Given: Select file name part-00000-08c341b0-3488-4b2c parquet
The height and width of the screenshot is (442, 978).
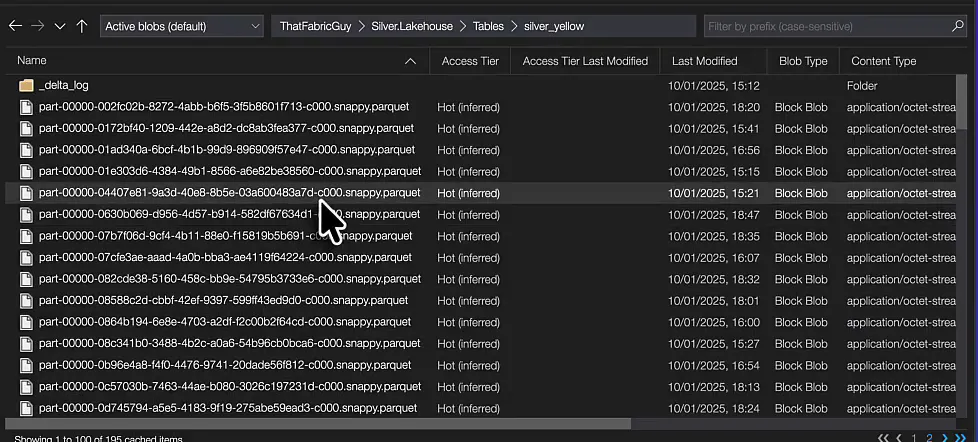Looking at the screenshot, I should coord(230,343).
